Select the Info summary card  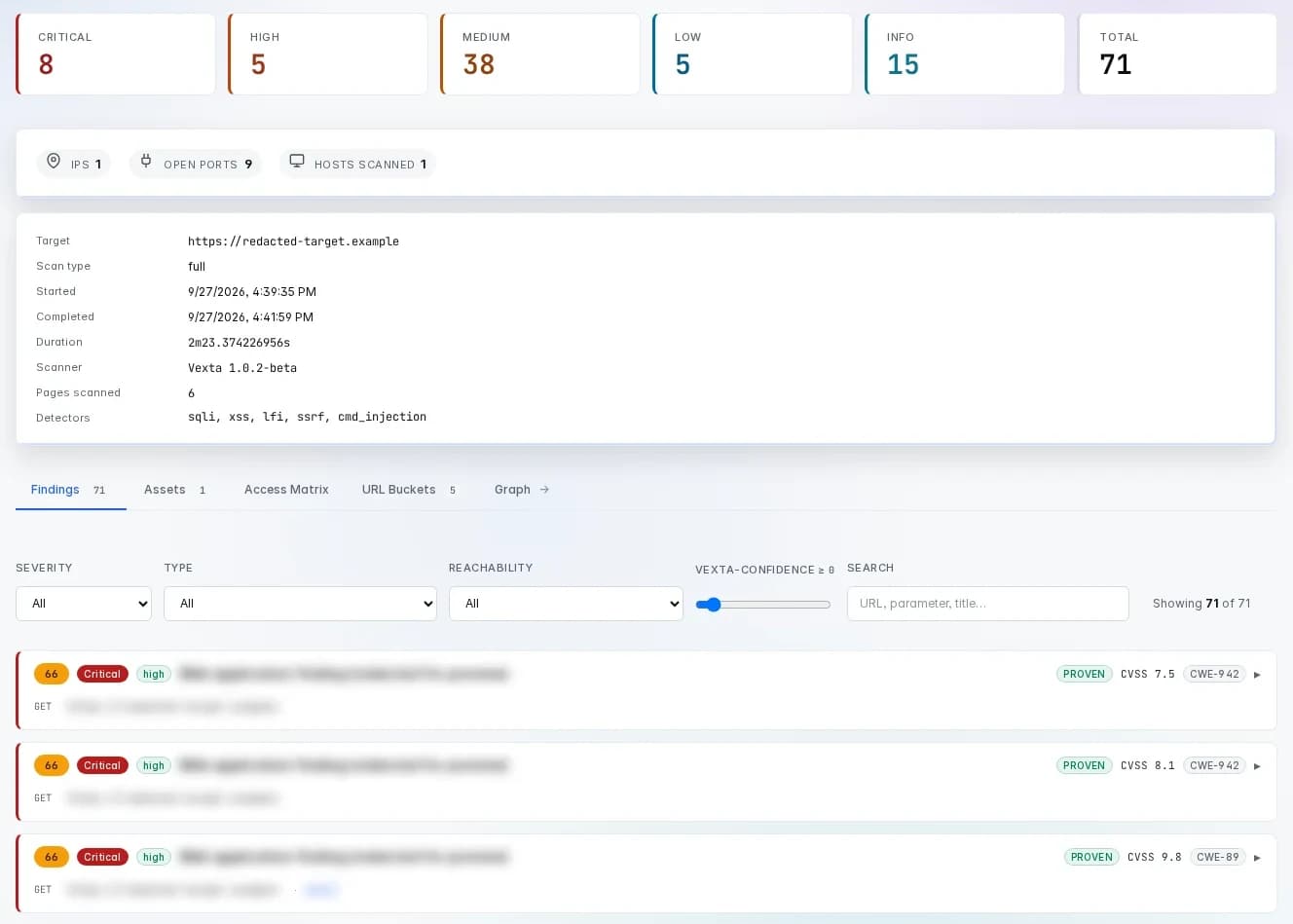[965, 55]
